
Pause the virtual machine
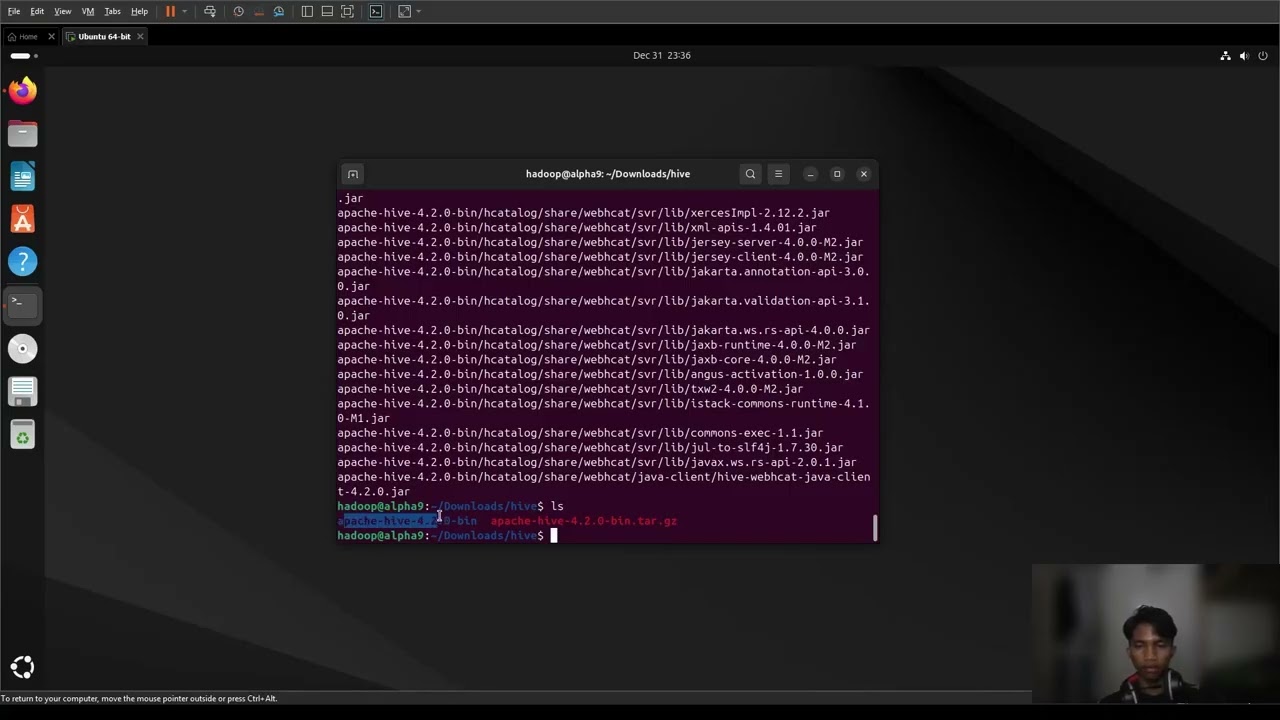click(170, 11)
